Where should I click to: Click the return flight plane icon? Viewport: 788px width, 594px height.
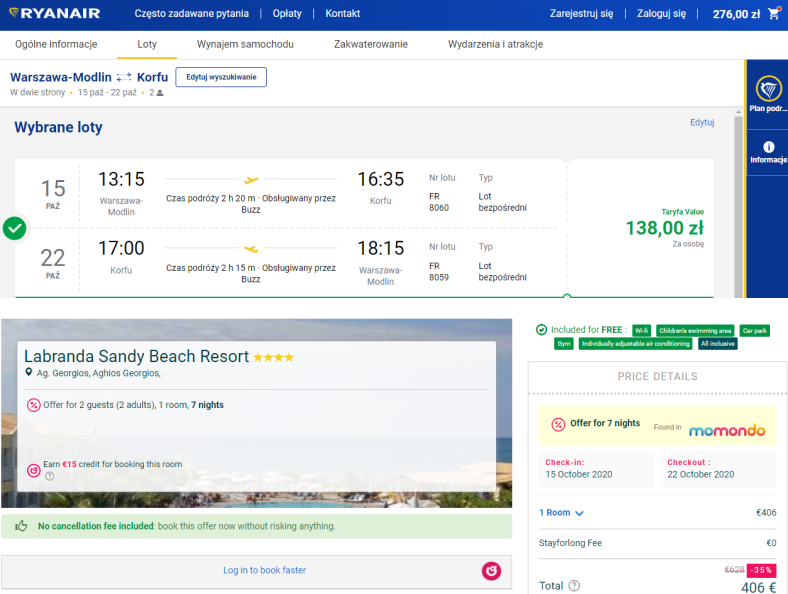(251, 249)
